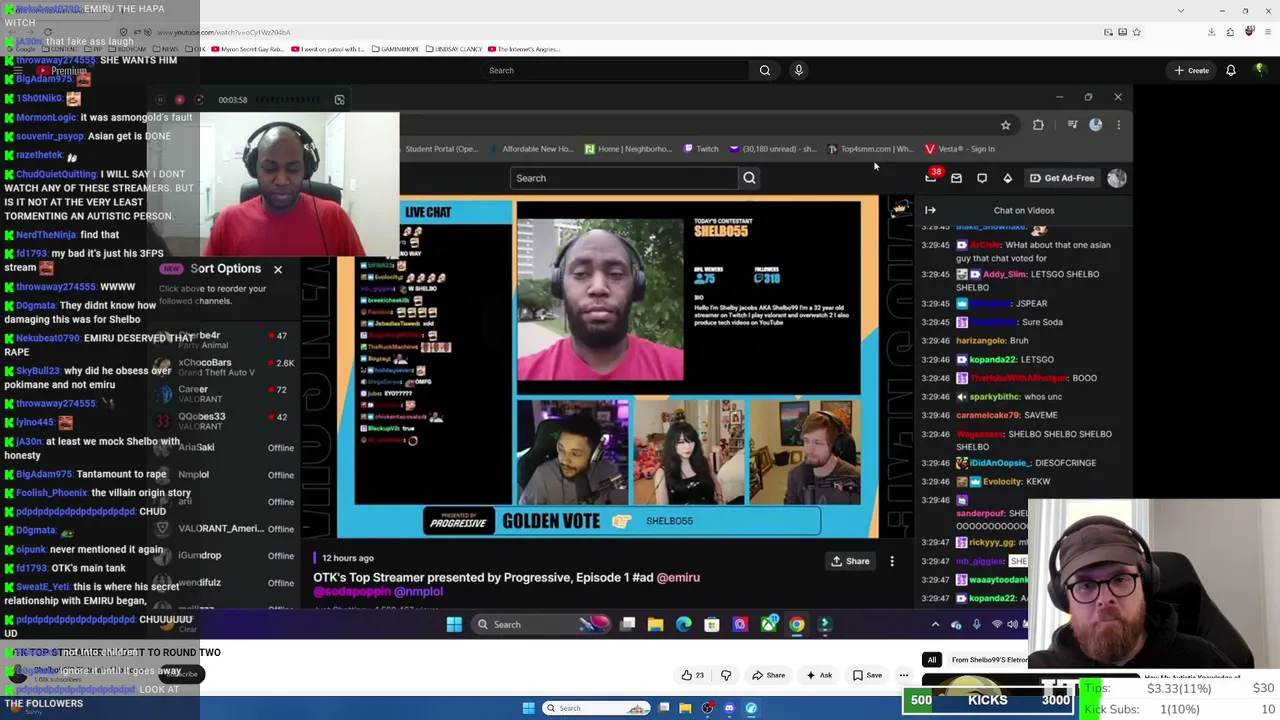The height and width of the screenshot is (720, 1280).
Task: Click YouTube Create button
Action: 1192,70
